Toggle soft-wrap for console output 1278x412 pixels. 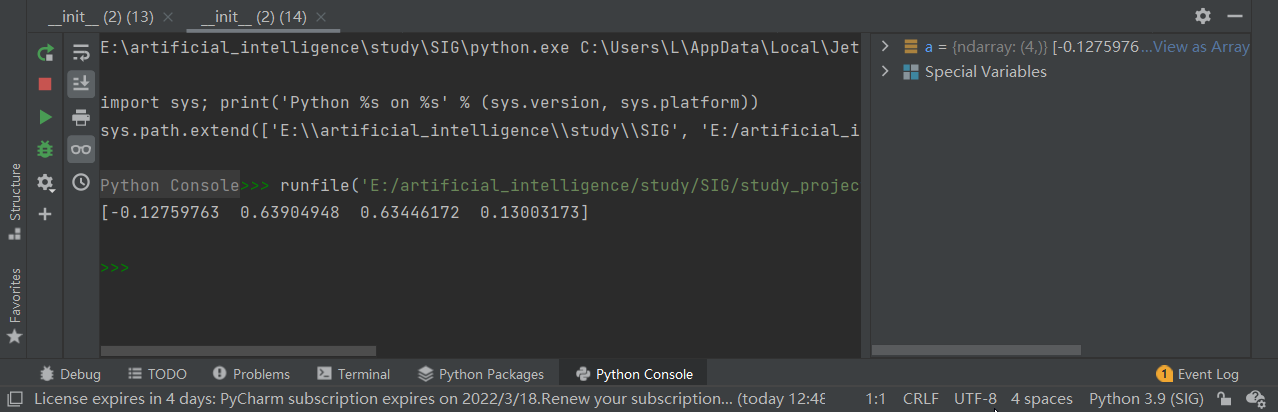(81, 53)
